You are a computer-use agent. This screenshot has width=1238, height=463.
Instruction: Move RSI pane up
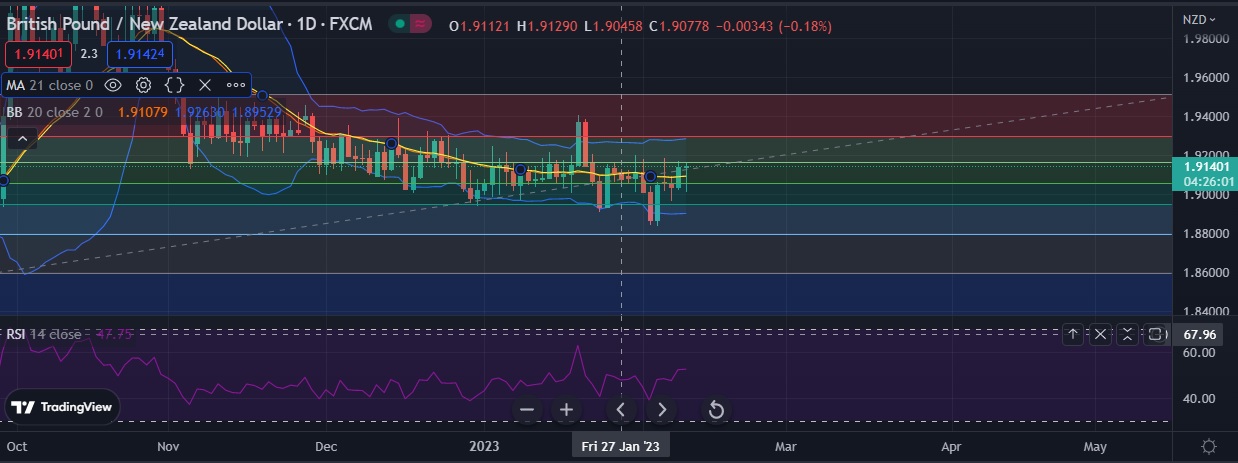point(1073,334)
